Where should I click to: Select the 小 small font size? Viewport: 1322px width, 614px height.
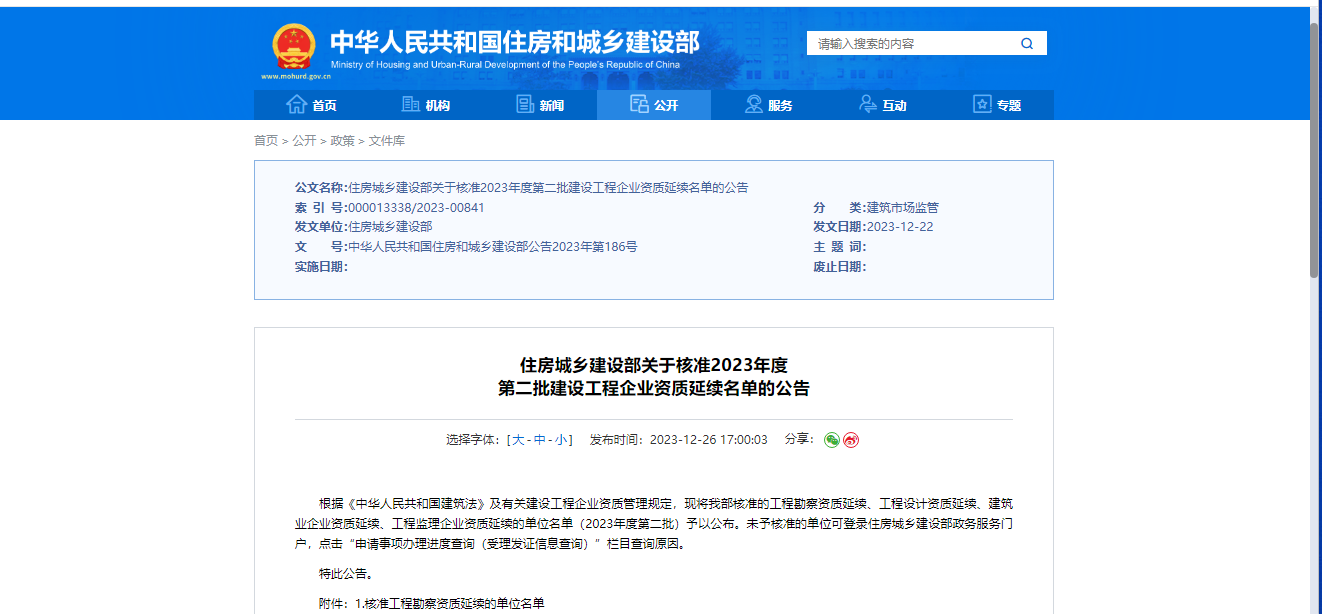pyautogui.click(x=561, y=440)
